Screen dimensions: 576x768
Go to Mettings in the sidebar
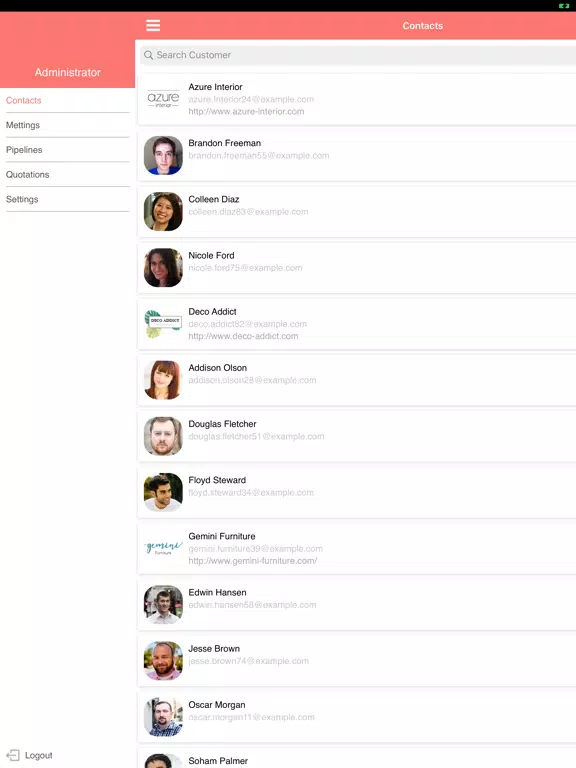[x=23, y=125]
